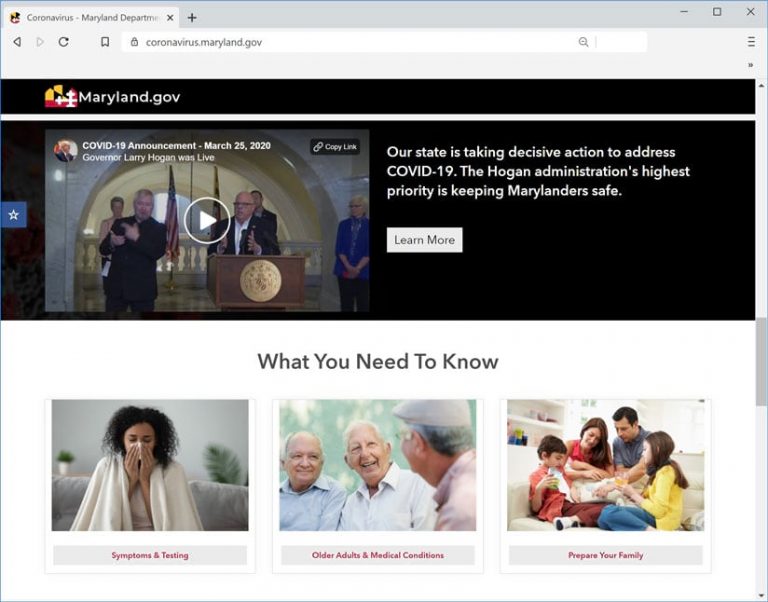Open a new tab with the plus button

tap(192, 18)
